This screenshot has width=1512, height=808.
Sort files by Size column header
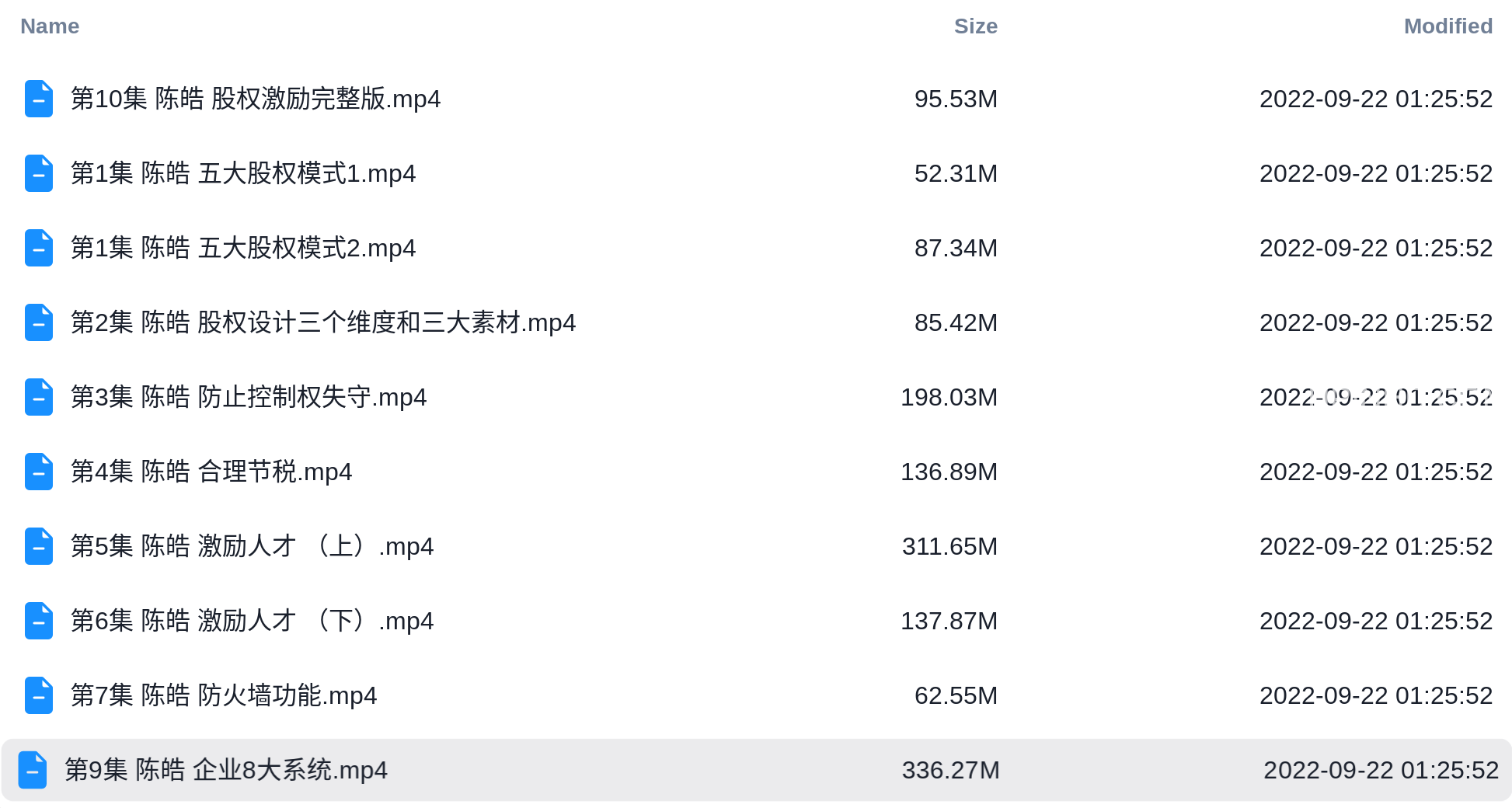click(975, 26)
